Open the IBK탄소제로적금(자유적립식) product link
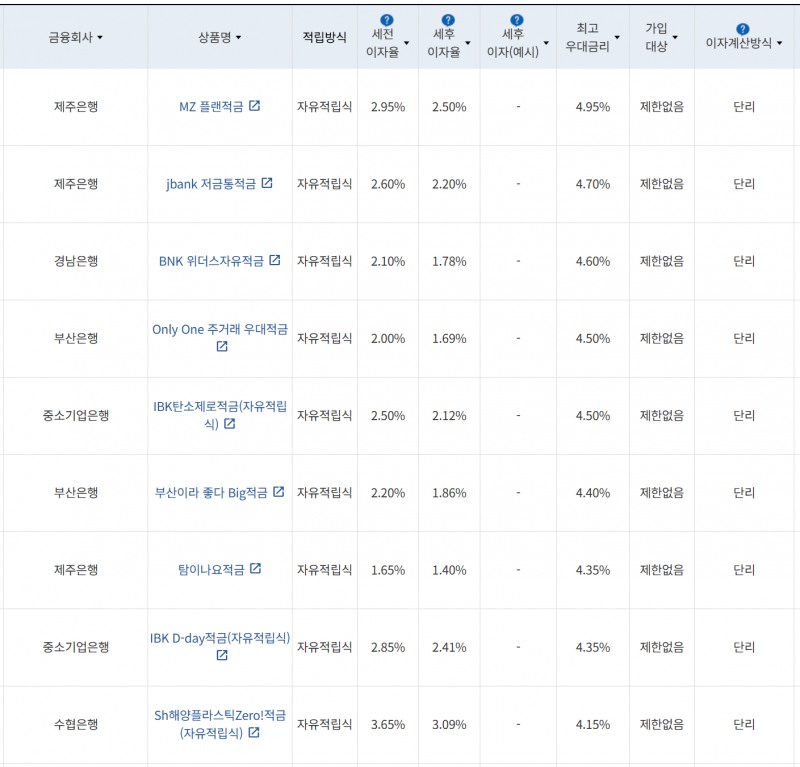800x767 pixels. point(222,408)
